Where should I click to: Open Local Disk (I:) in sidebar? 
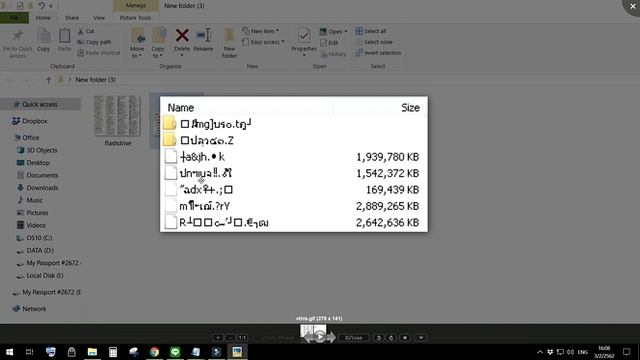pyautogui.click(x=40, y=276)
